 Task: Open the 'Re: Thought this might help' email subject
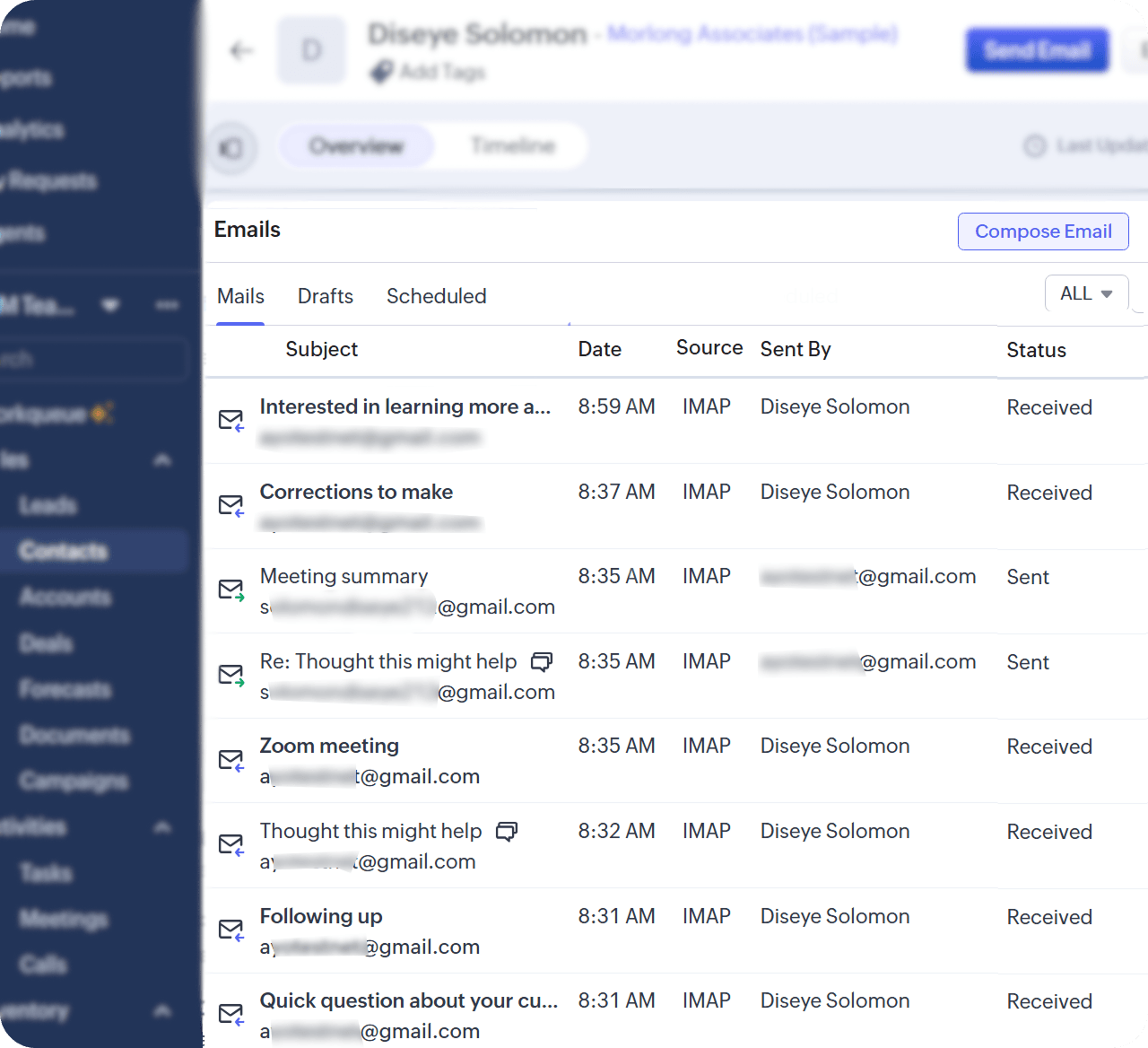pyautogui.click(x=388, y=662)
